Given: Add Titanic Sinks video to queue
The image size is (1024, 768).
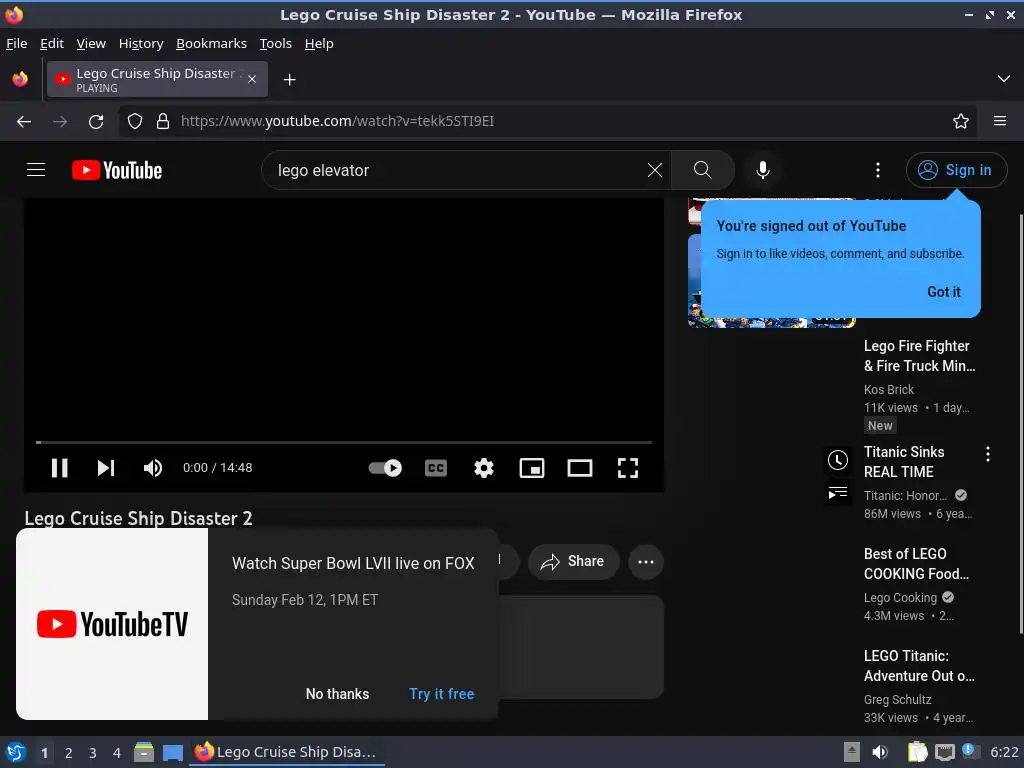Looking at the screenshot, I should pyautogui.click(x=838, y=492).
